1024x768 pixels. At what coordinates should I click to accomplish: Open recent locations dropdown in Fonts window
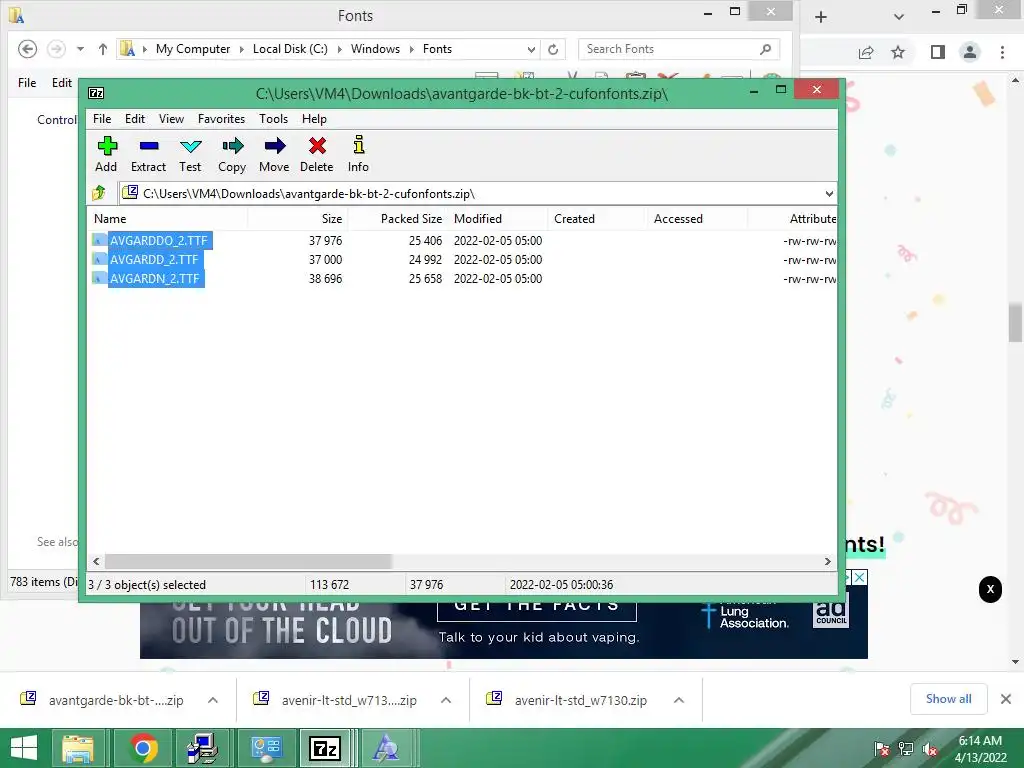pyautogui.click(x=80, y=49)
